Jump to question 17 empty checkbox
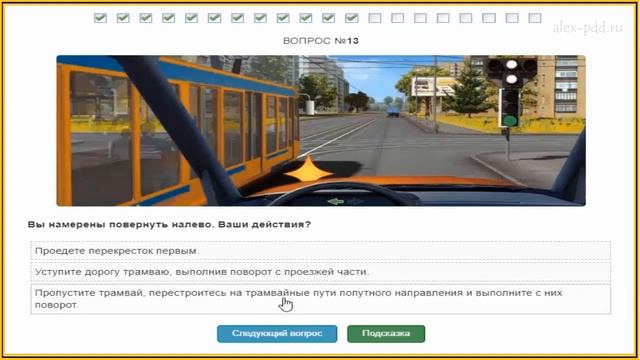 pos(466,18)
